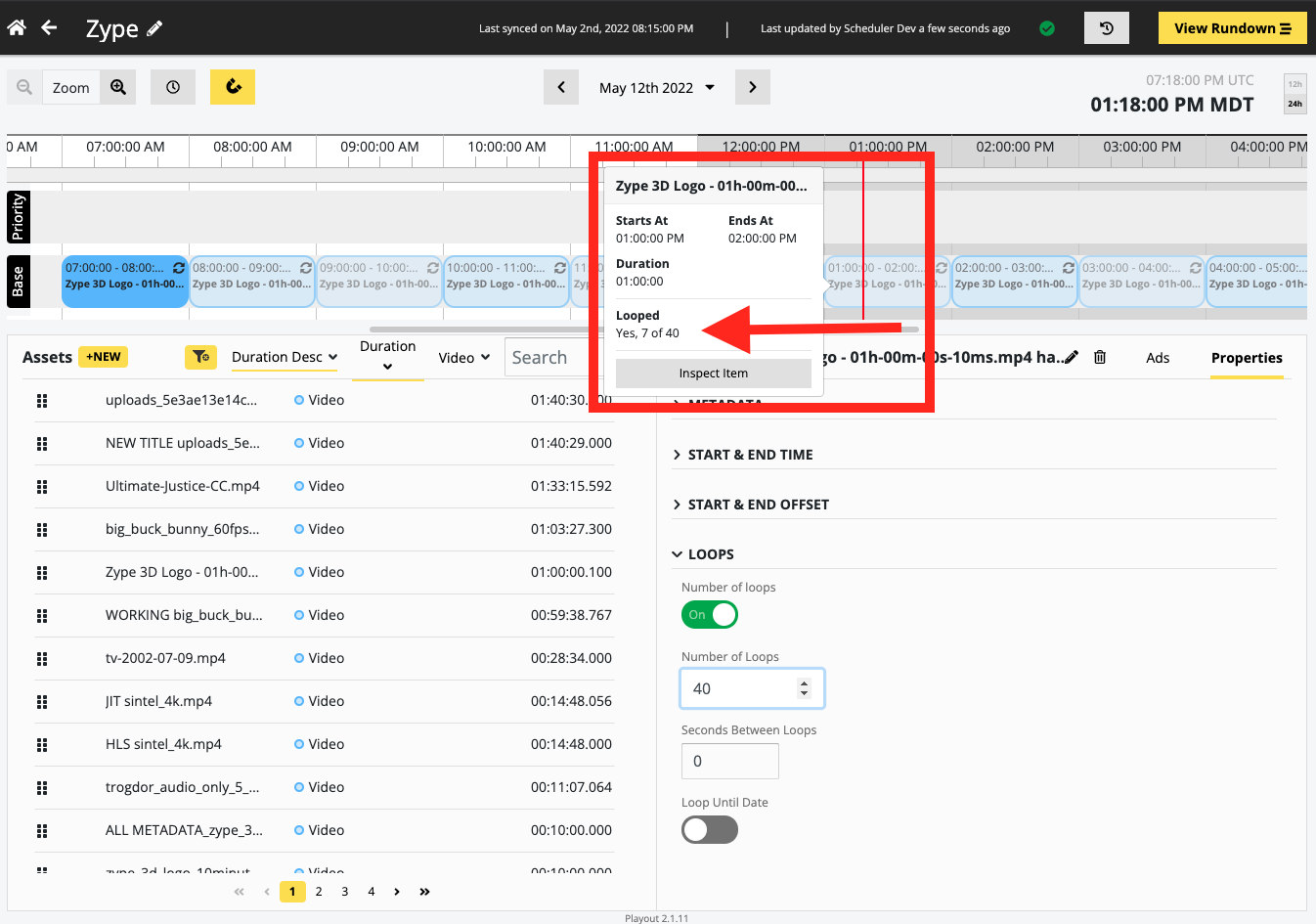
Task: Collapse the LOOPS section
Action: pos(703,554)
